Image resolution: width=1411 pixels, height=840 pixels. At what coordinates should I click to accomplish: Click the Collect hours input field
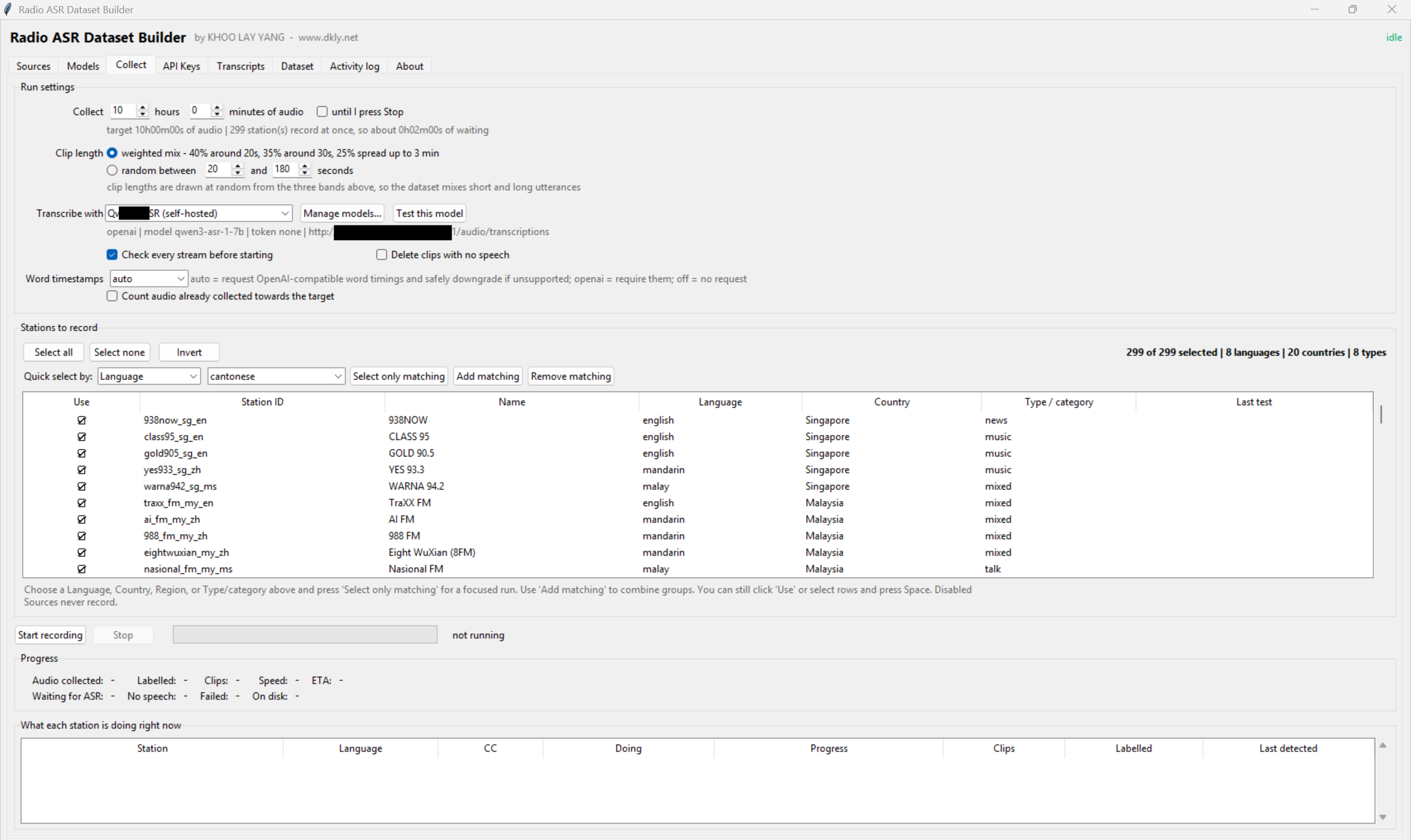[x=124, y=111]
